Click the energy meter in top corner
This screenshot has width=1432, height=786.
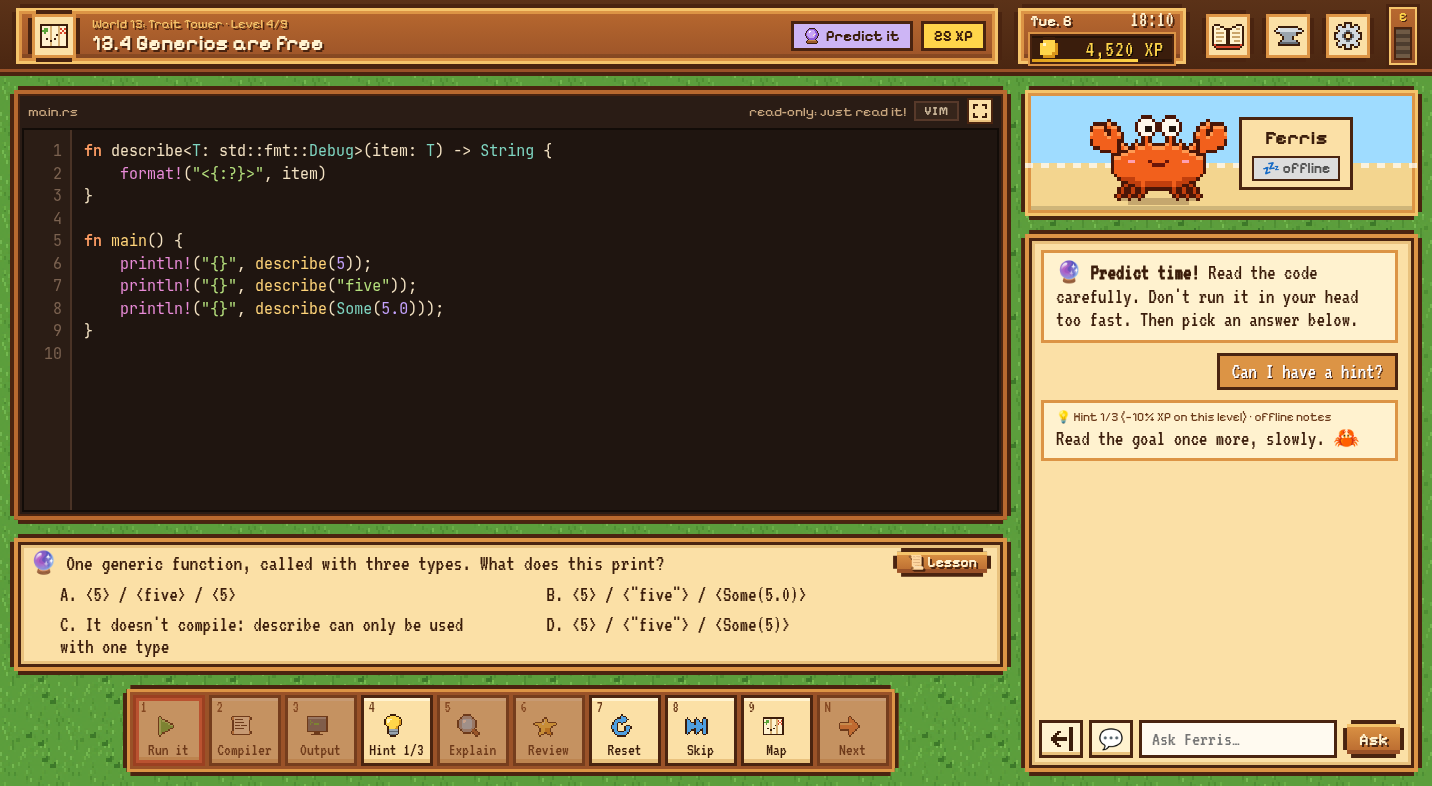point(1403,36)
